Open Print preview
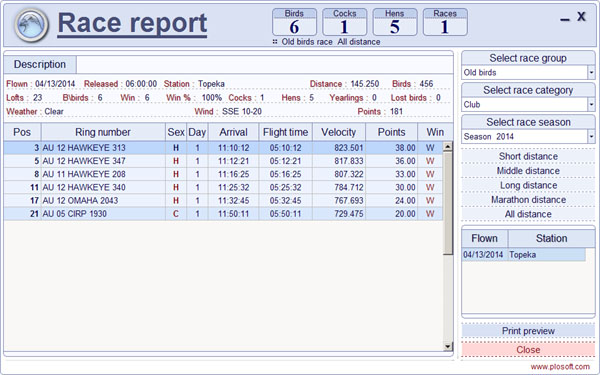600x375 pixels. click(528, 331)
